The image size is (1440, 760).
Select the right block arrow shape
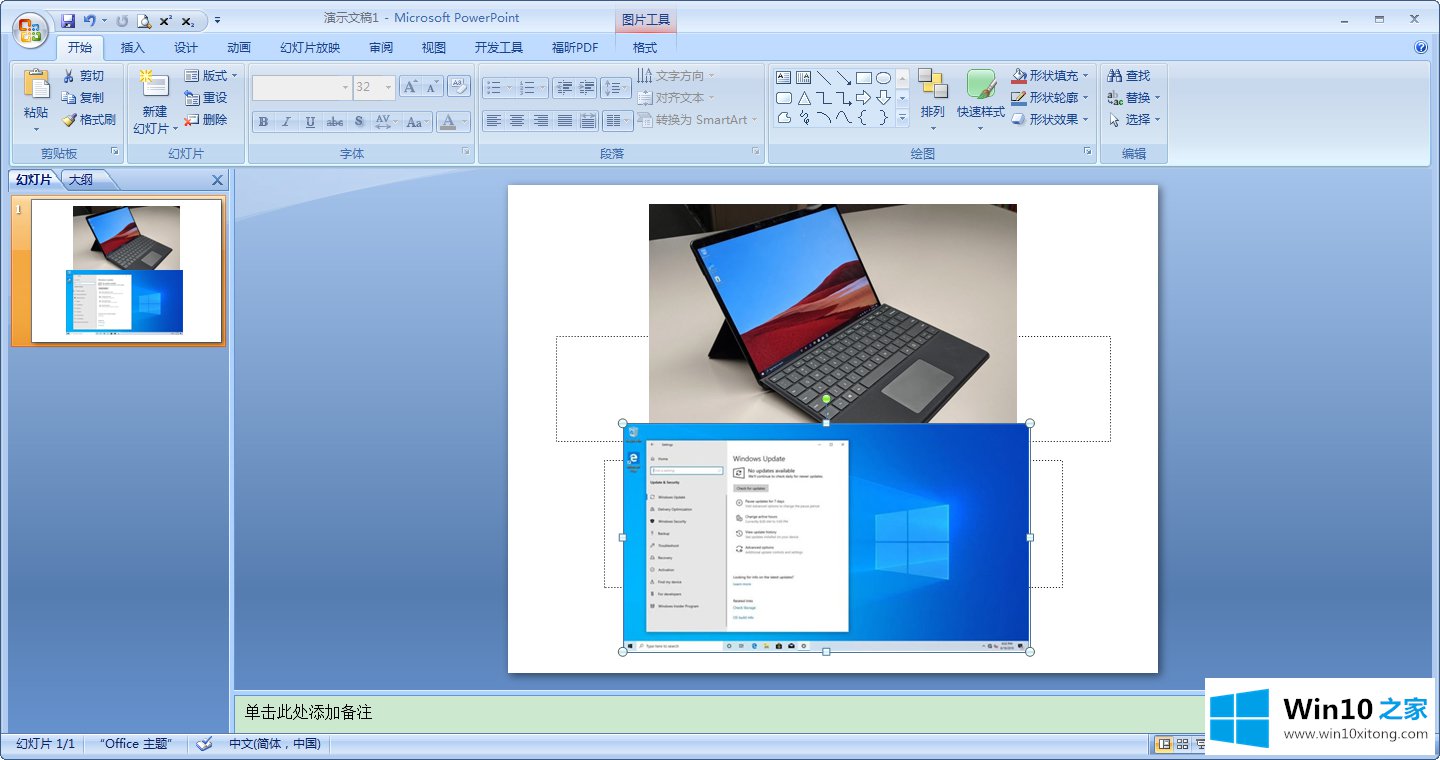tap(863, 98)
